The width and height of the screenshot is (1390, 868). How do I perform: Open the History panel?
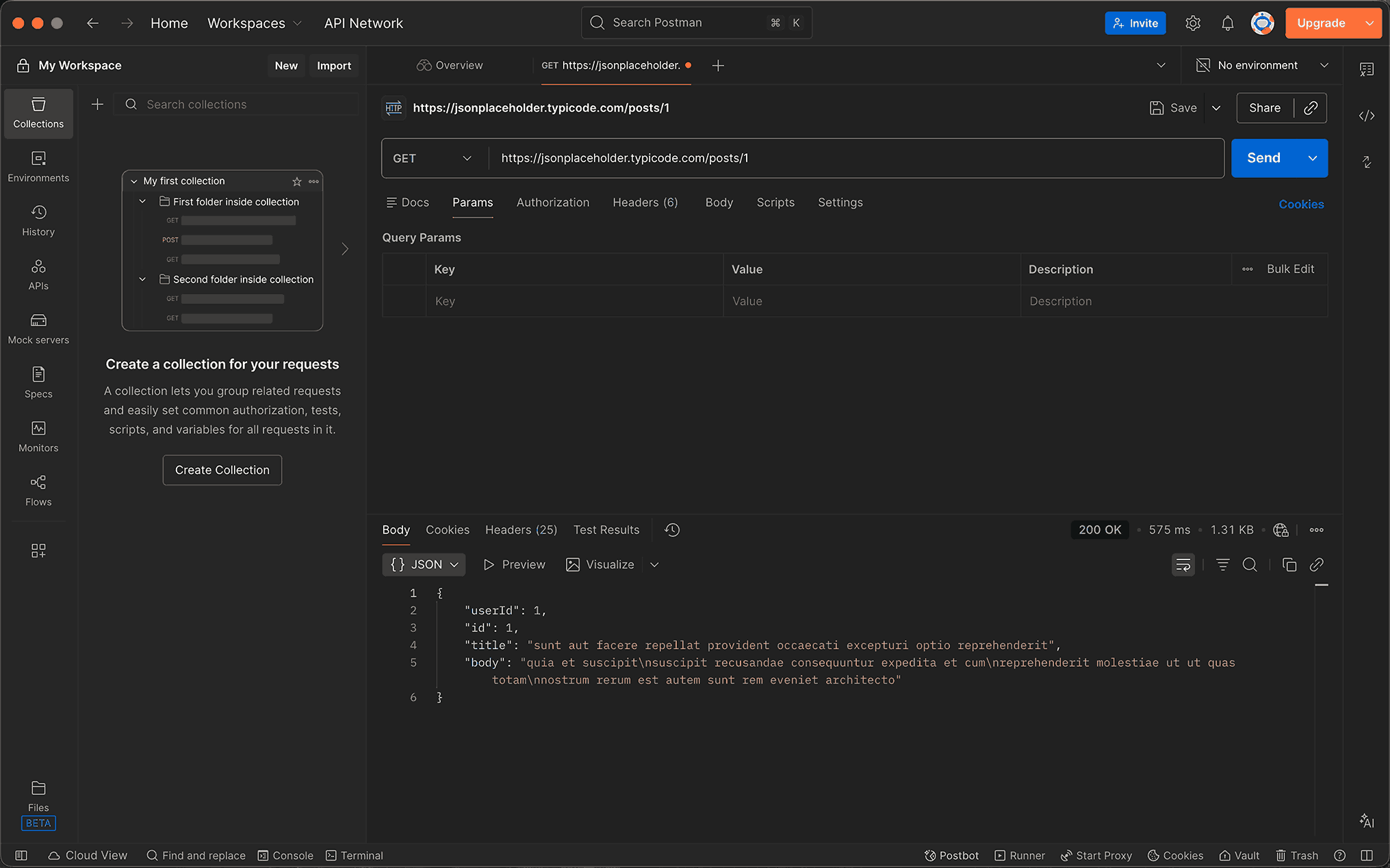tap(38, 219)
